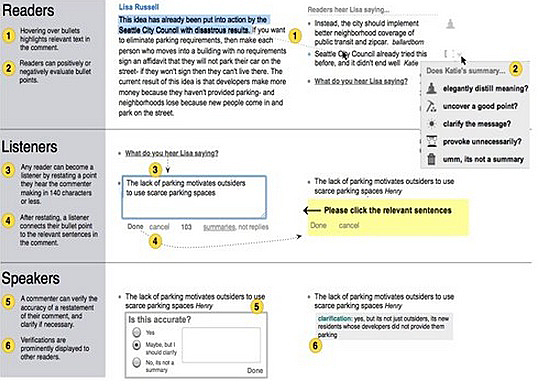This screenshot has height=387, width=548.
Task: Select 'Maybe, but I should clarify' option
Action: coord(137,345)
